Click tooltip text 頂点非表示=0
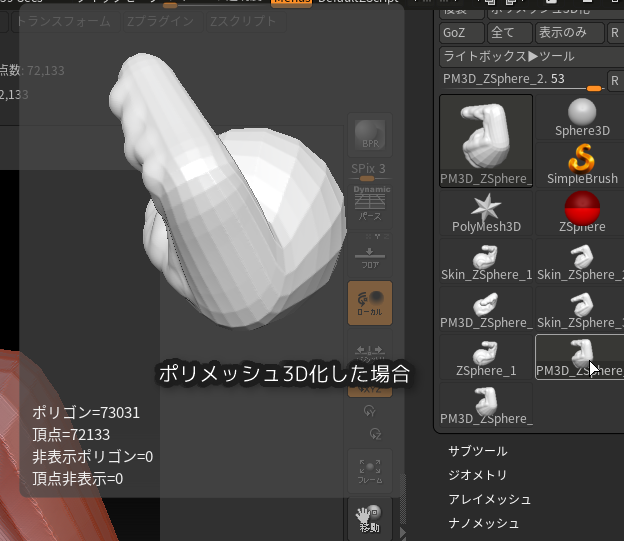This screenshot has width=624, height=541. [x=78, y=479]
